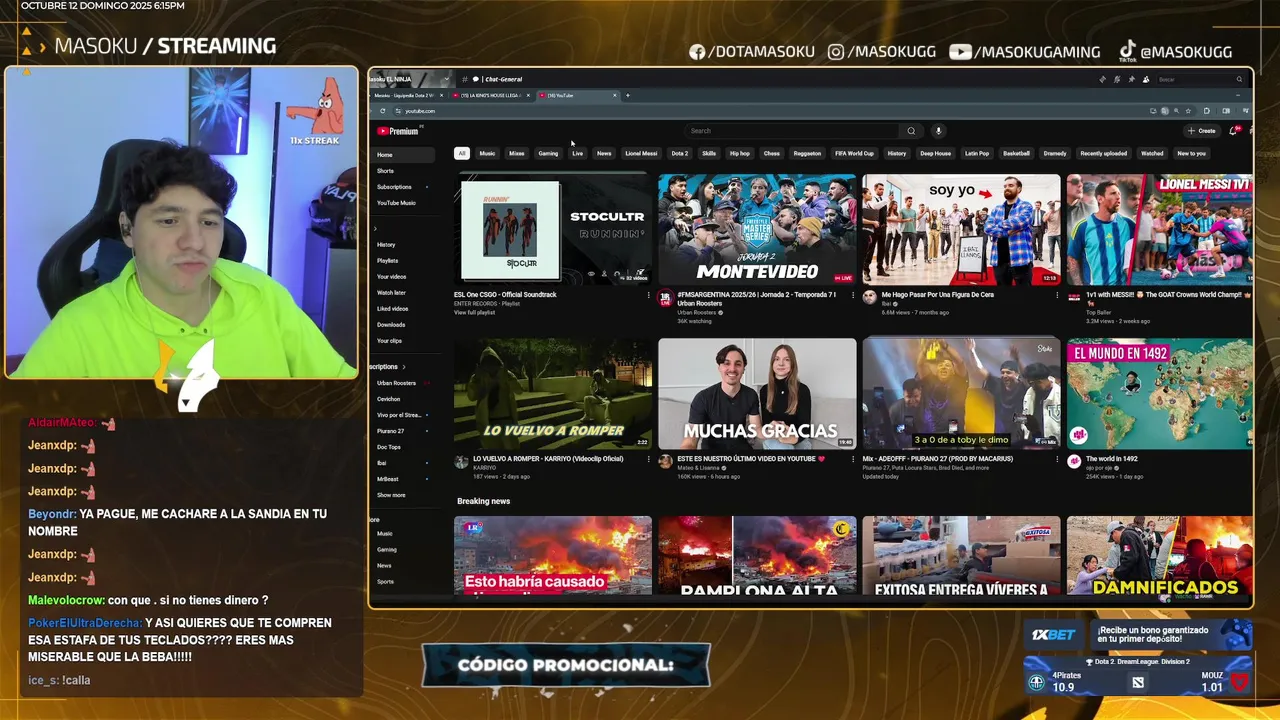The image size is (1280, 720).
Task: Expand the collapsed sidebar section chevron
Action: tap(375, 228)
